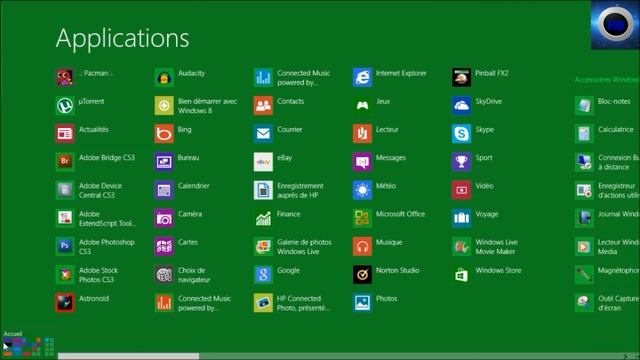The image size is (640, 360).
Task: Open the Astronoid game icon
Action: [x=65, y=302]
